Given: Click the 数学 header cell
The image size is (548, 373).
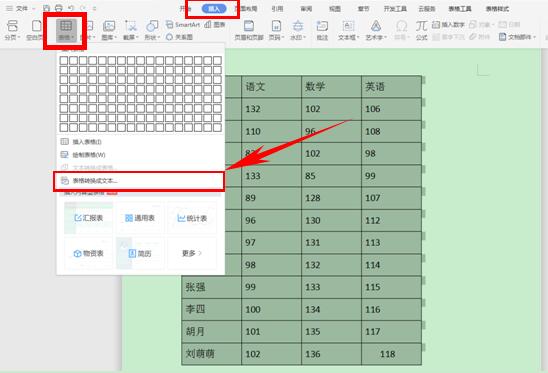Looking at the screenshot, I should point(331,87).
